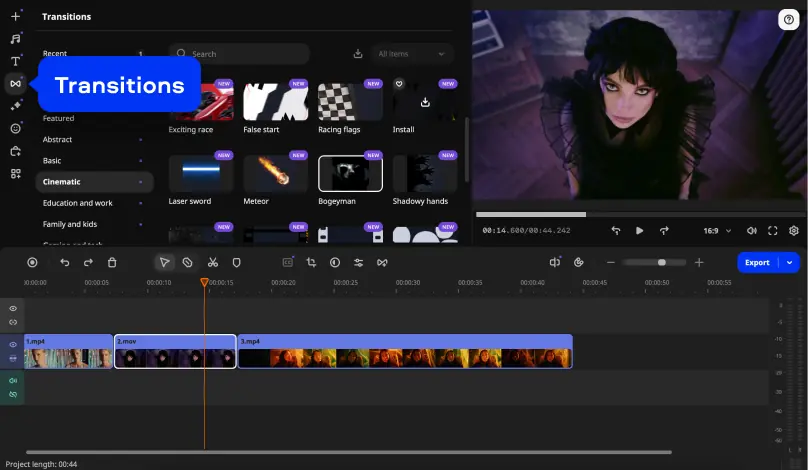Select the Education and work category
This screenshot has width=808, height=470.
[x=77, y=203]
